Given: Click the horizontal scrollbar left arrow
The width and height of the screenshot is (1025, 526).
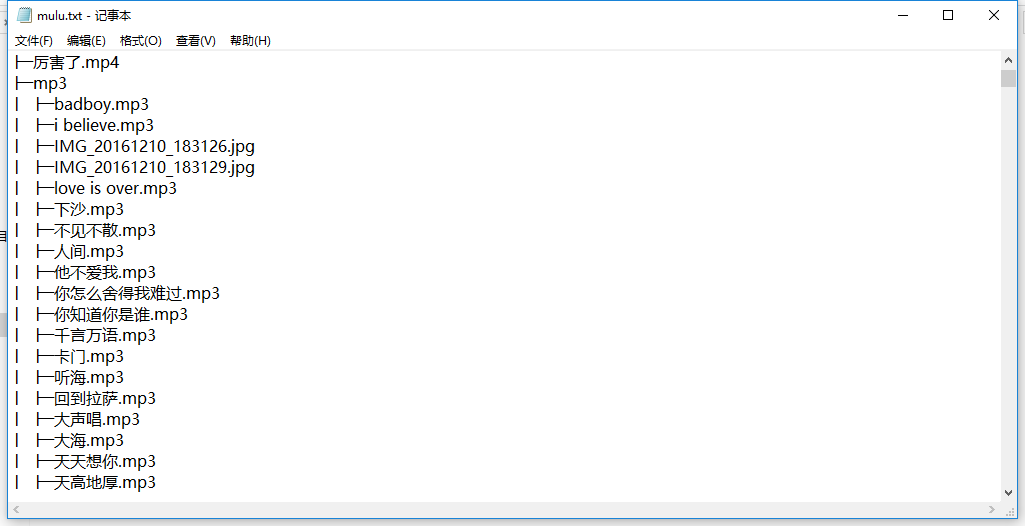Looking at the screenshot, I should click(16, 509).
